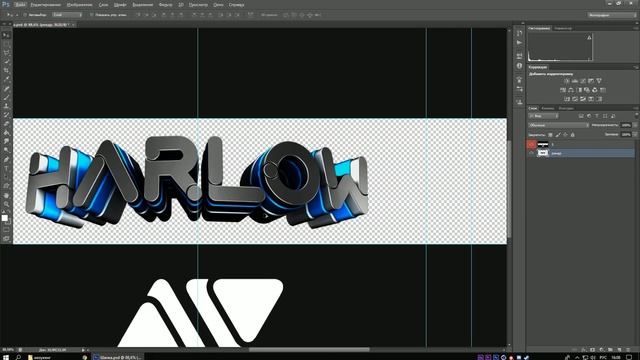The image size is (640, 360).
Task: Open the layer filter kind dropdown
Action: pyautogui.click(x=544, y=116)
